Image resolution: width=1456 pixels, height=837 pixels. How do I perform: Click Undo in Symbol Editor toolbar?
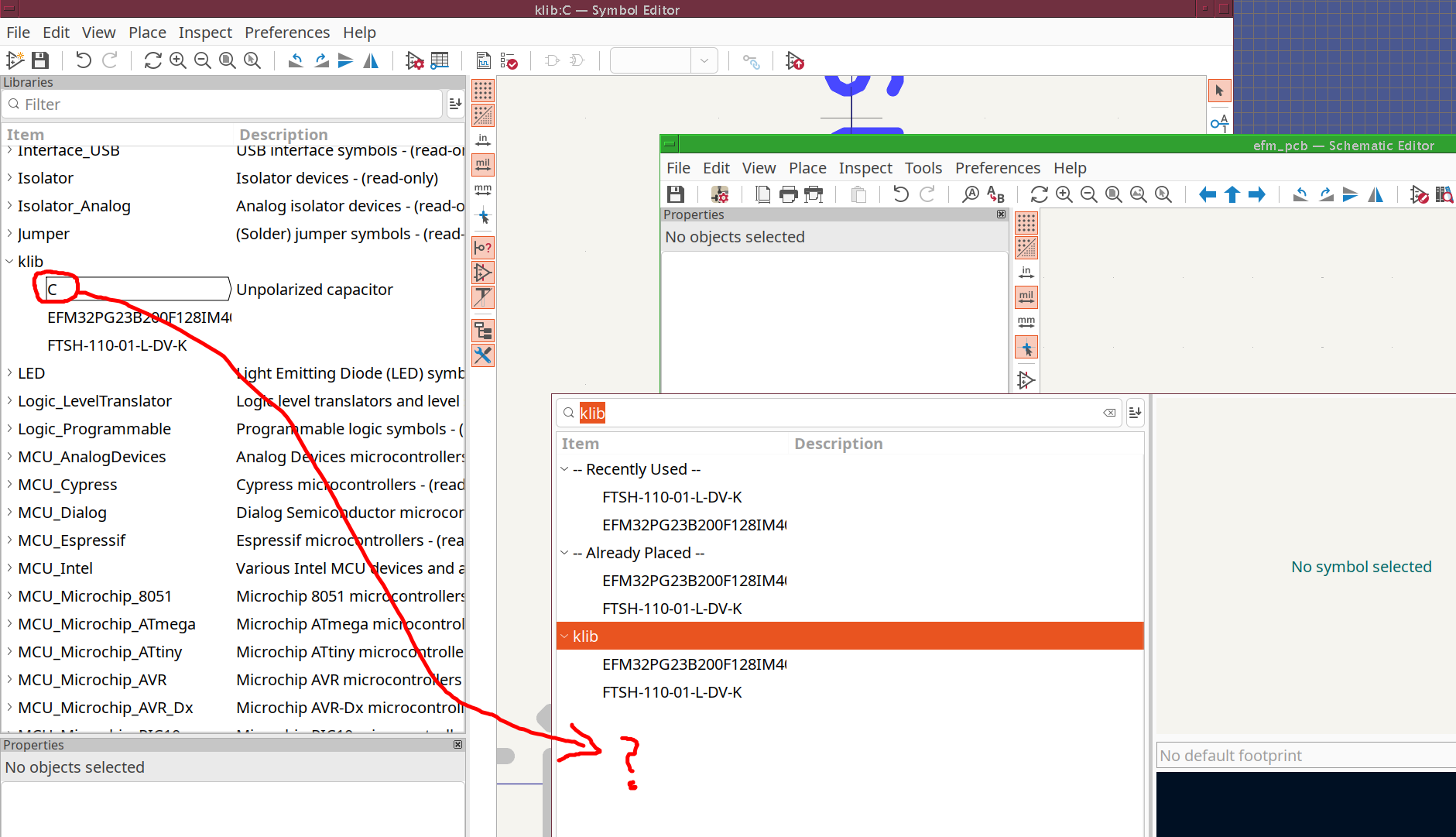point(84,60)
